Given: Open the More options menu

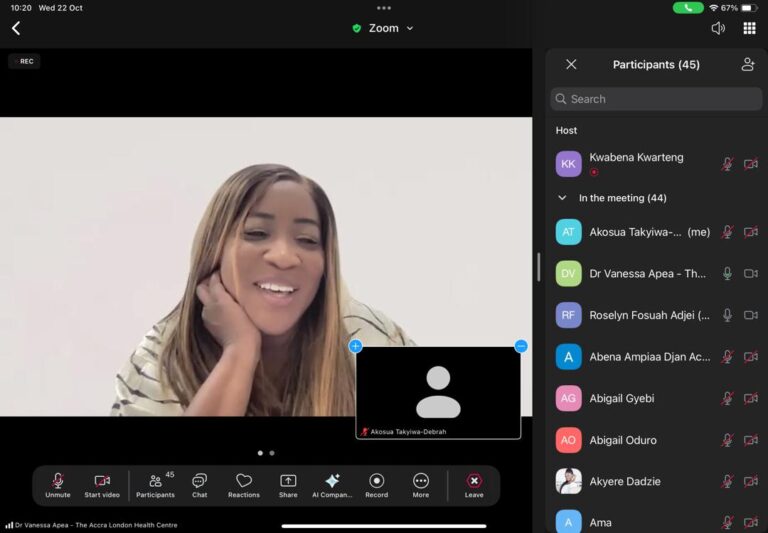Looking at the screenshot, I should 421,485.
